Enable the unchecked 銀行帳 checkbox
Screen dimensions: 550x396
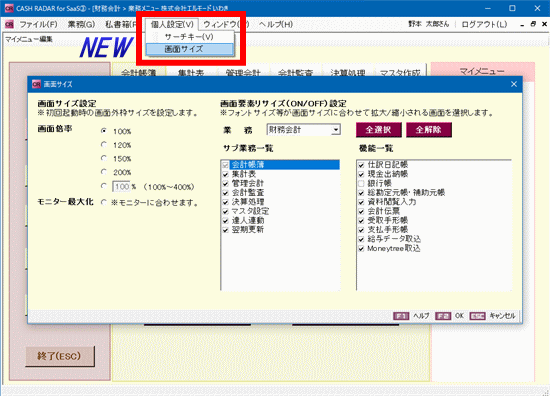[361, 183]
